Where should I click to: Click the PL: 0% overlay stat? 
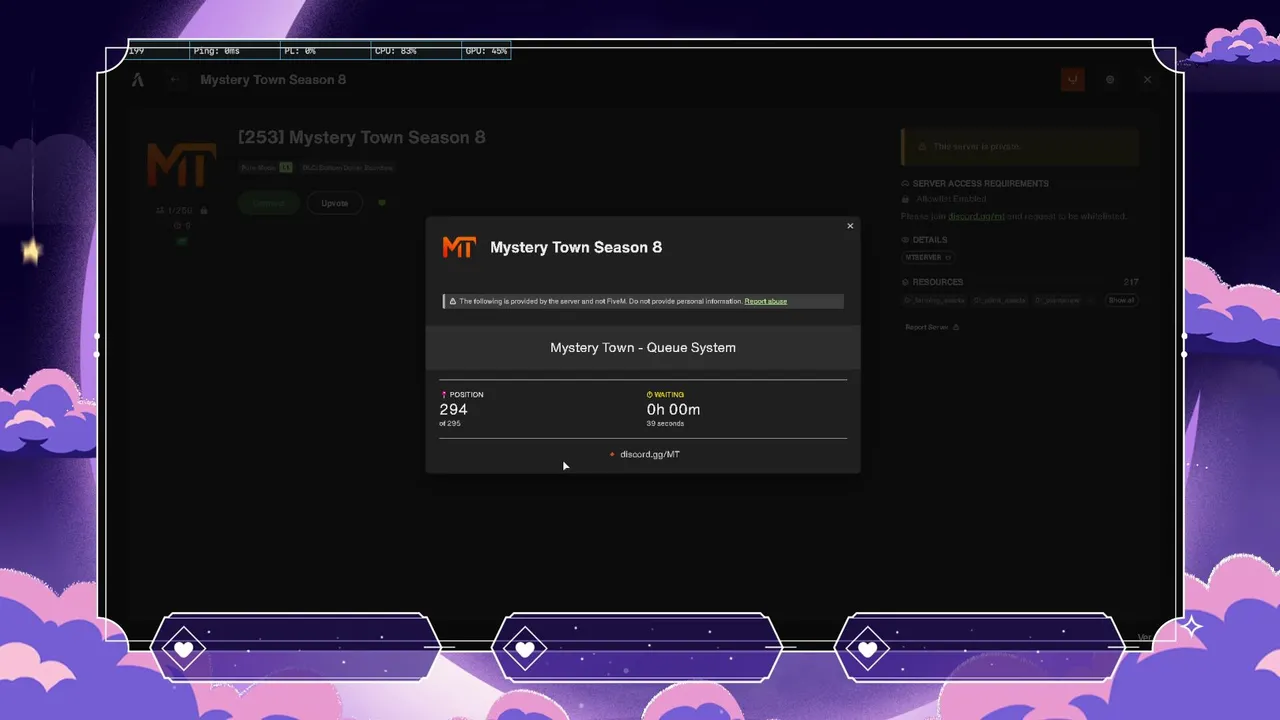300,50
